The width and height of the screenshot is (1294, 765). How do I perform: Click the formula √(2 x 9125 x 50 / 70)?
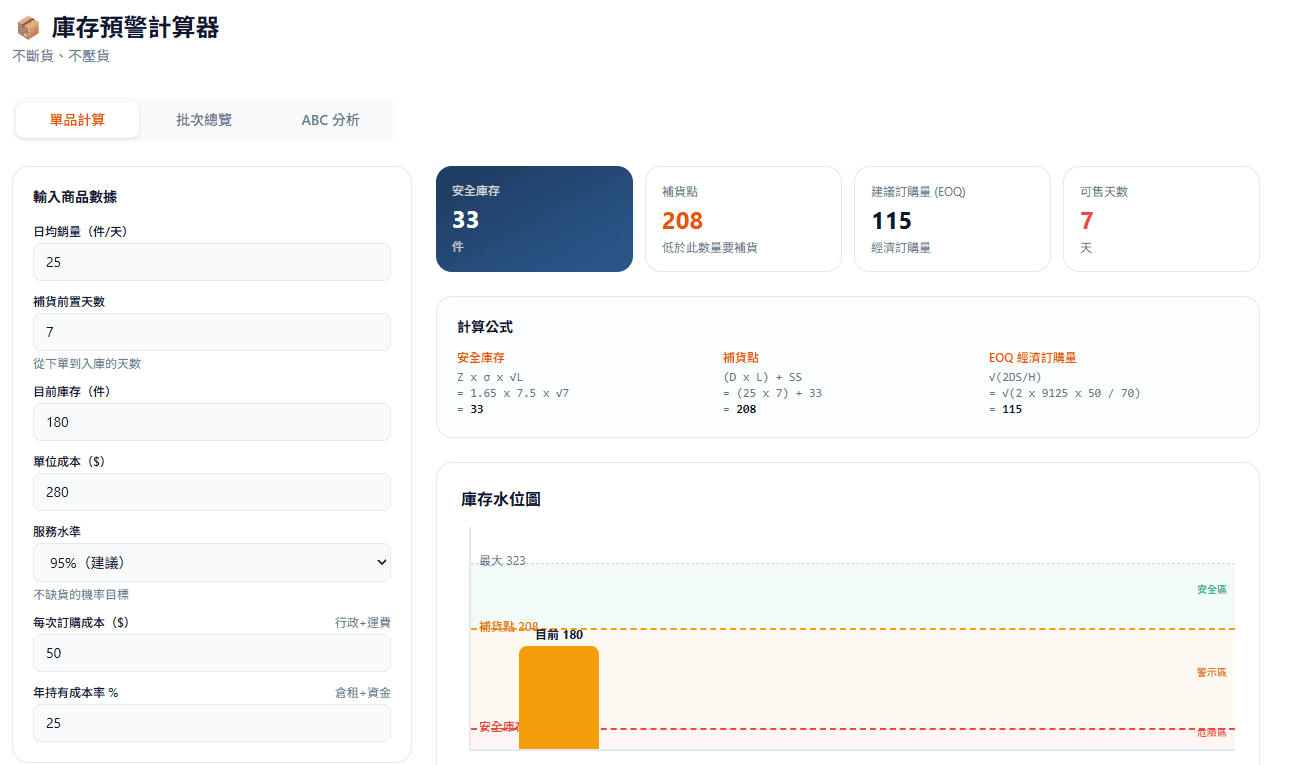click(x=1065, y=393)
